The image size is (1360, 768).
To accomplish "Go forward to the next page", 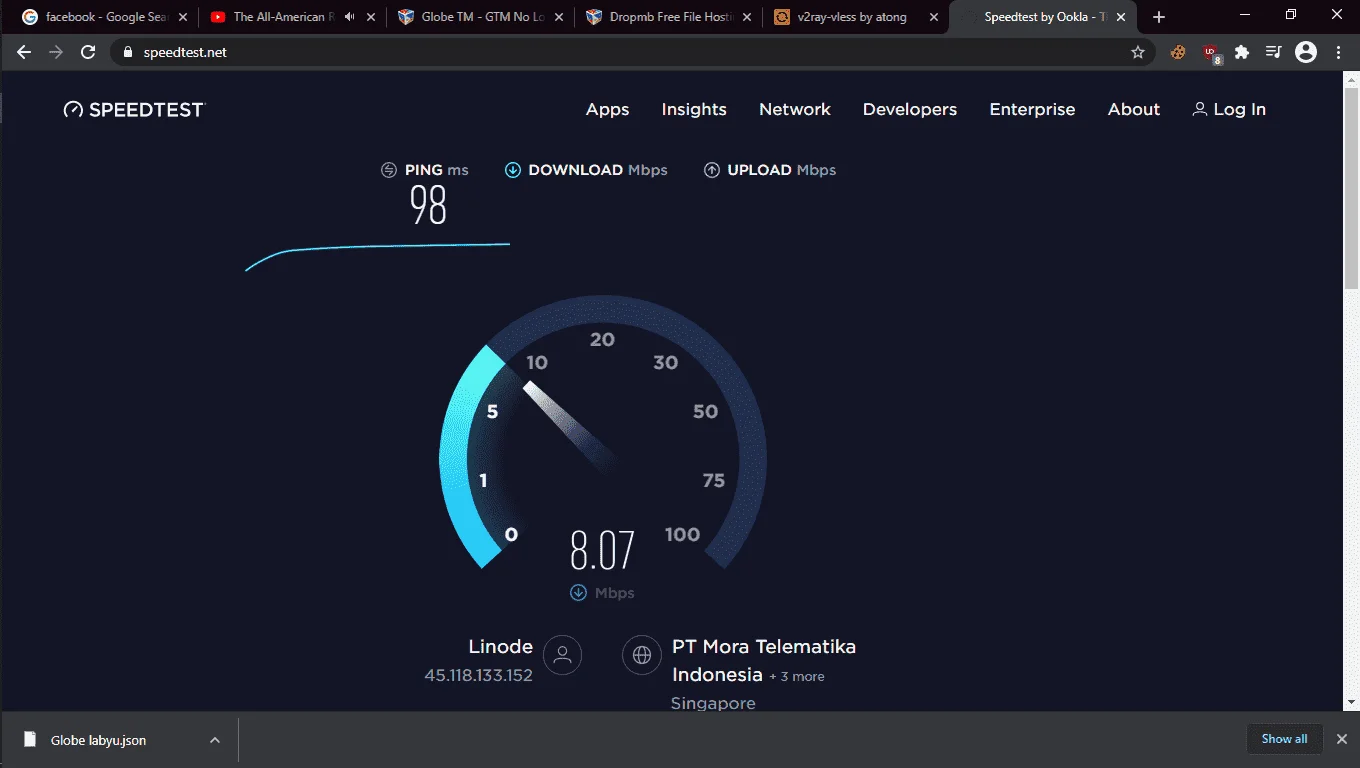I will click(x=56, y=52).
